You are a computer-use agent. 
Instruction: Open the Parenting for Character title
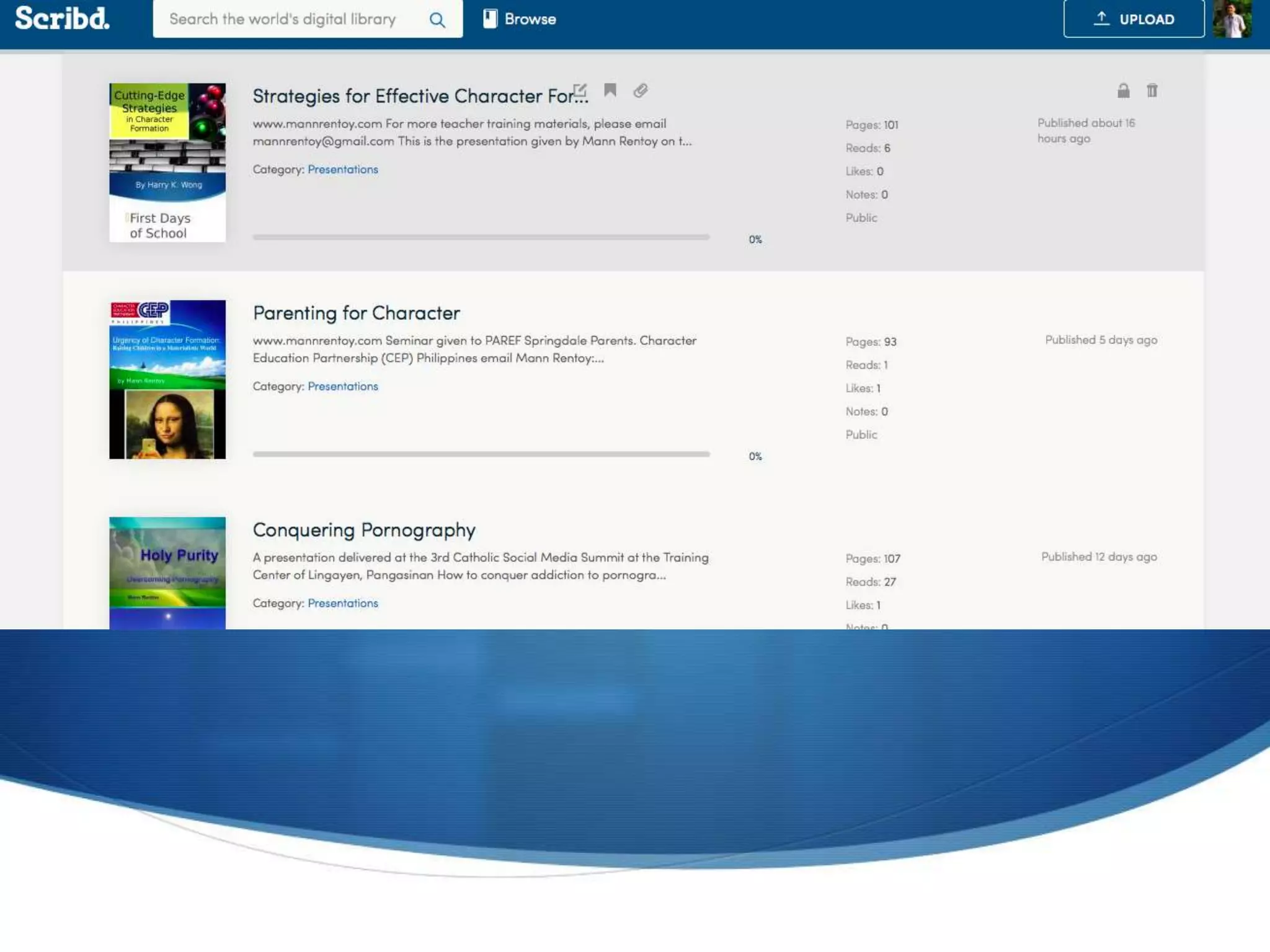(x=356, y=313)
